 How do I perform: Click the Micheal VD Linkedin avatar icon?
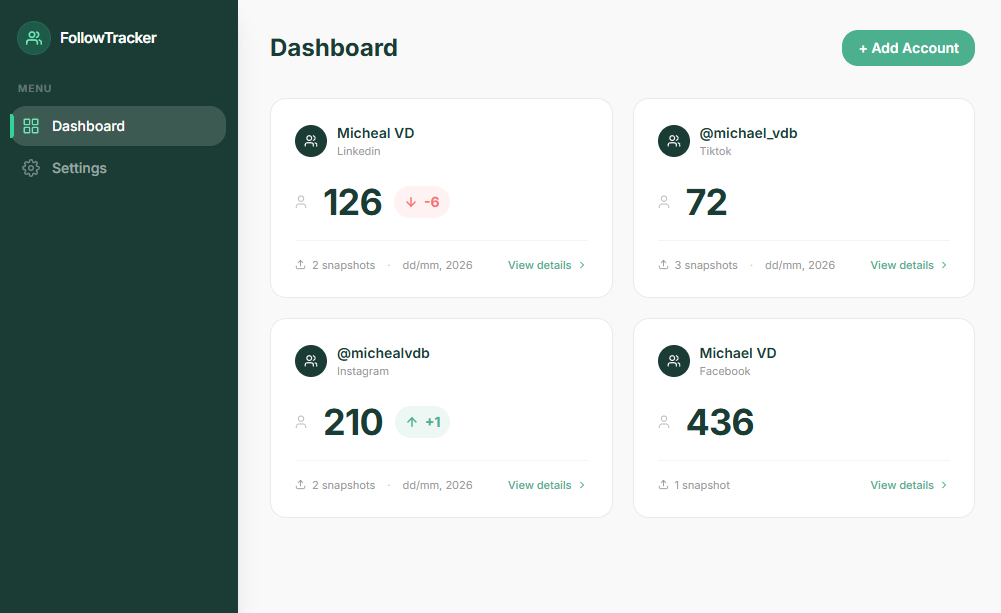[311, 141]
